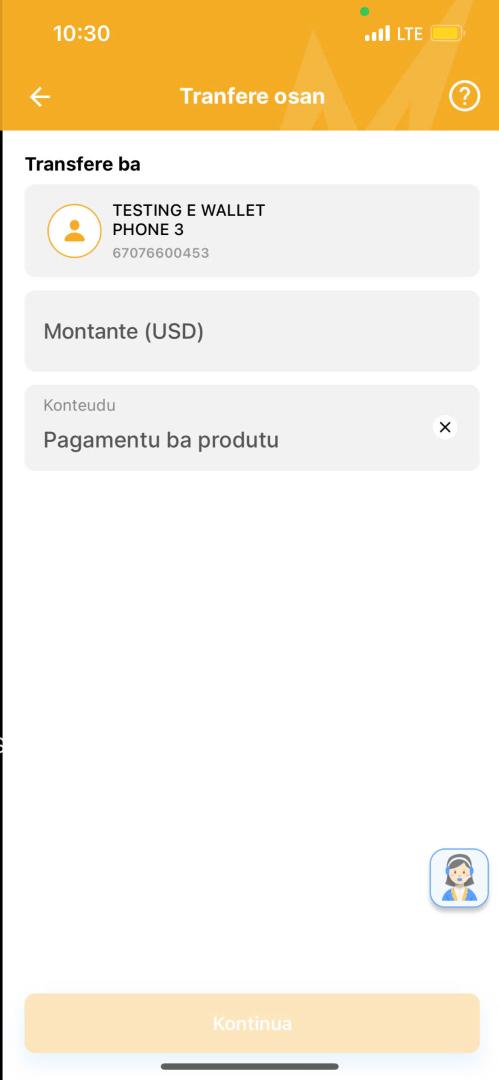Tap the 10:30 clock in status bar
This screenshot has height=1080, width=499.
[81, 33]
